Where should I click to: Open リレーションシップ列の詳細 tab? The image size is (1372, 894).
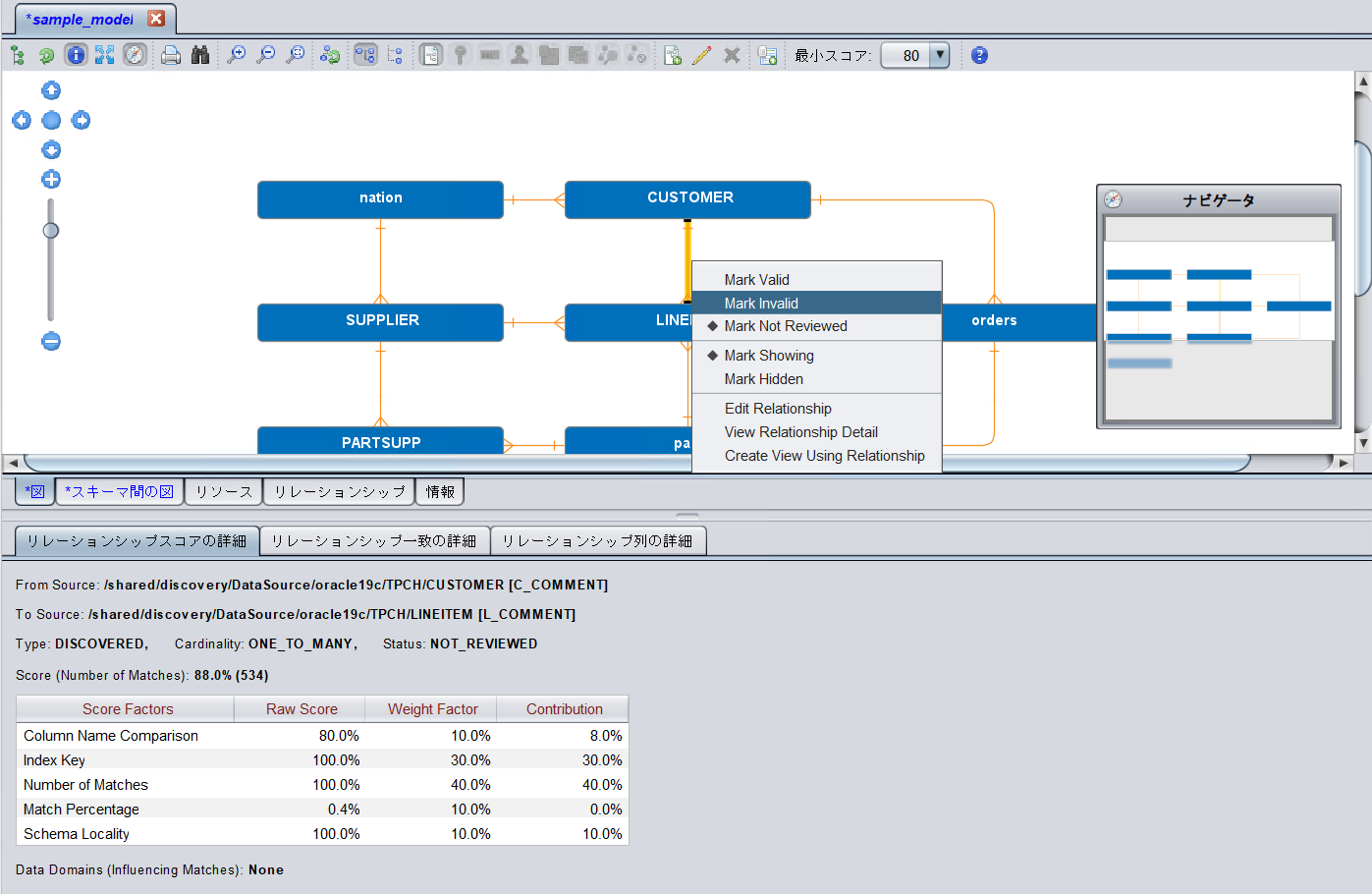tap(598, 540)
